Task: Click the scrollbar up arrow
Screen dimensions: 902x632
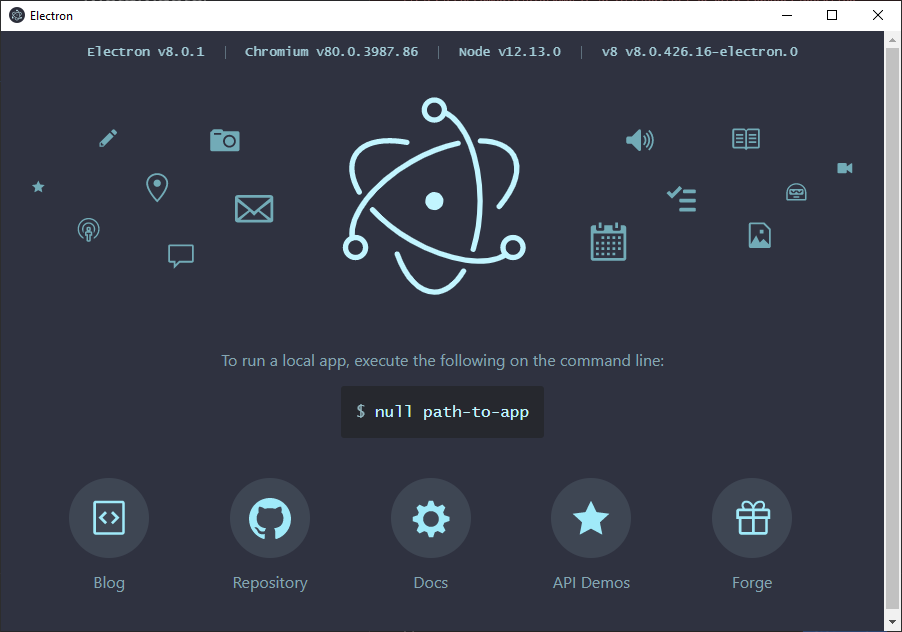Action: coord(892,40)
